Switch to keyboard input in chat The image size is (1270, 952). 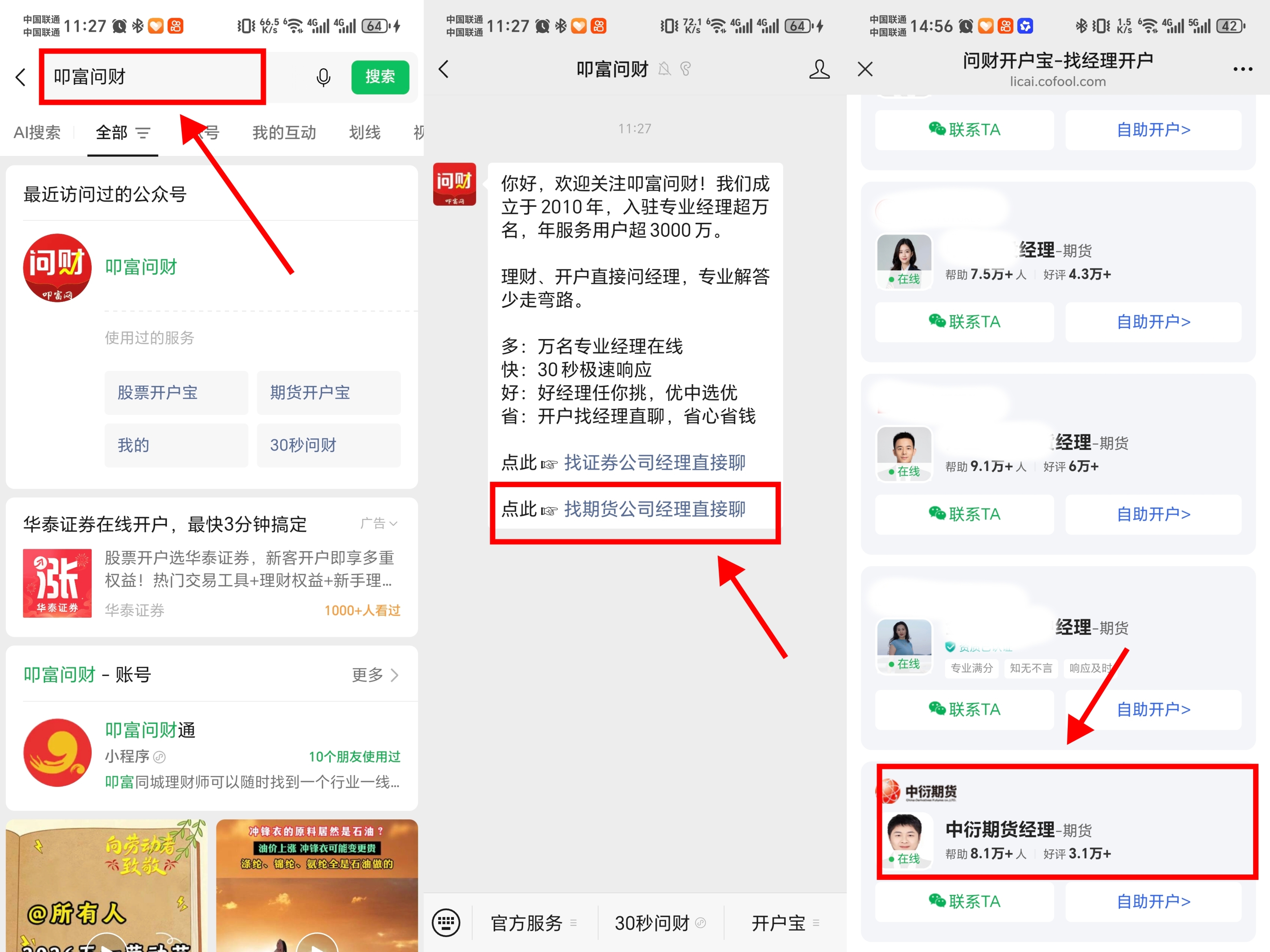pyautogui.click(x=446, y=923)
